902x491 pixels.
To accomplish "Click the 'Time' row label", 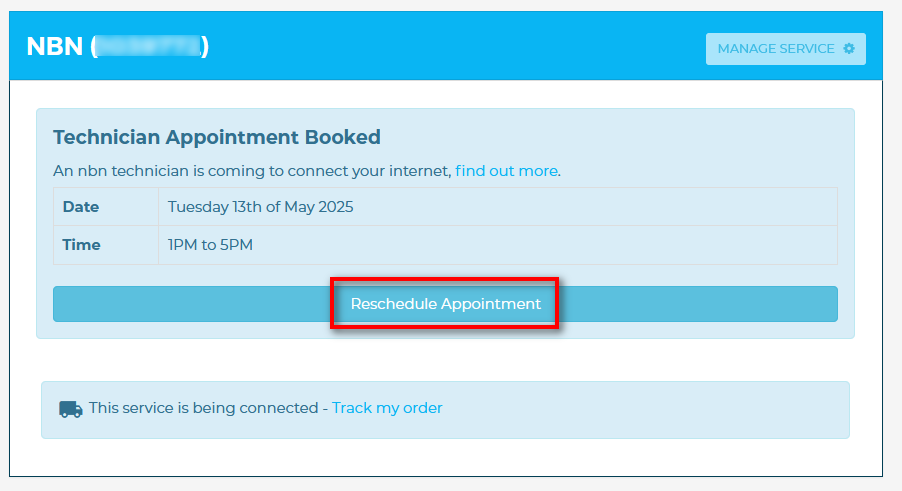I will click(81, 245).
